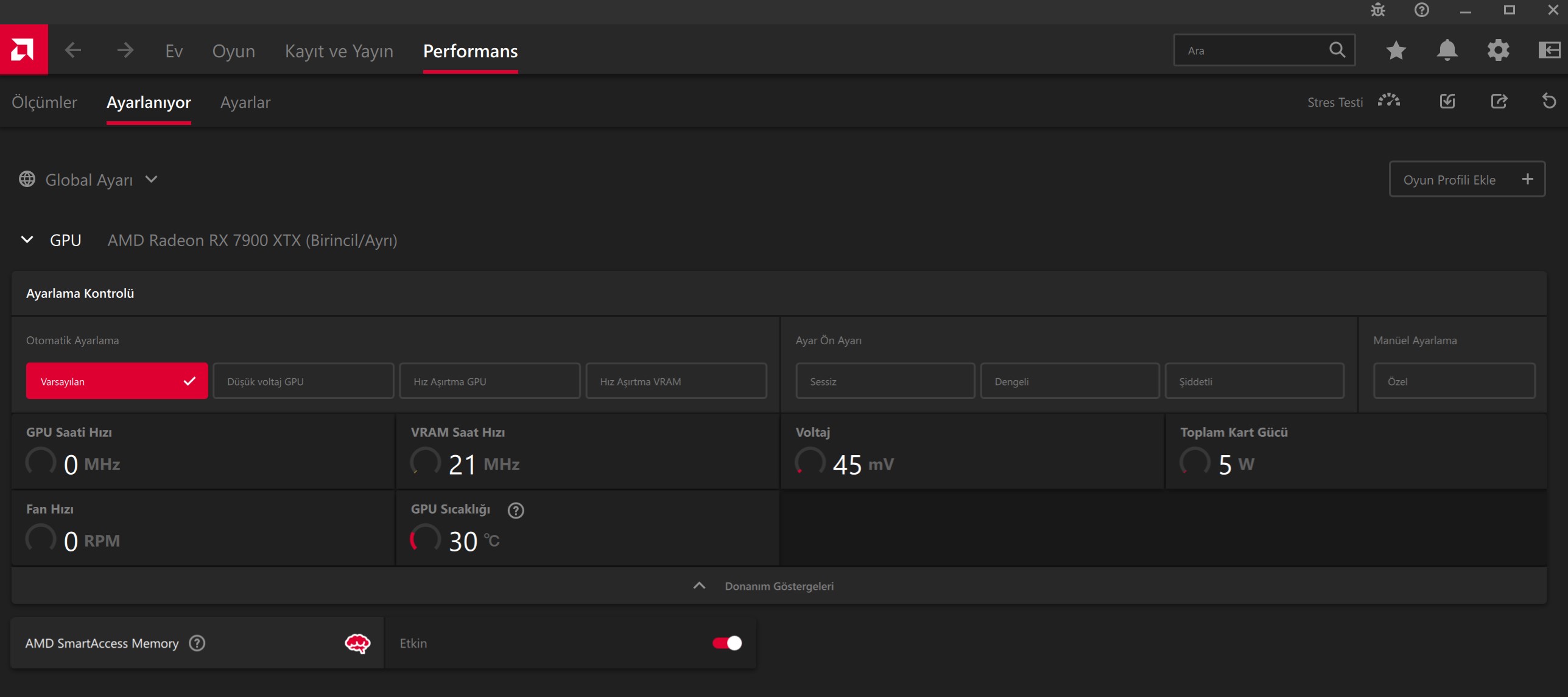Image resolution: width=1568 pixels, height=697 pixels.
Task: Click the Otomatik Ayarlama label
Action: point(72,340)
